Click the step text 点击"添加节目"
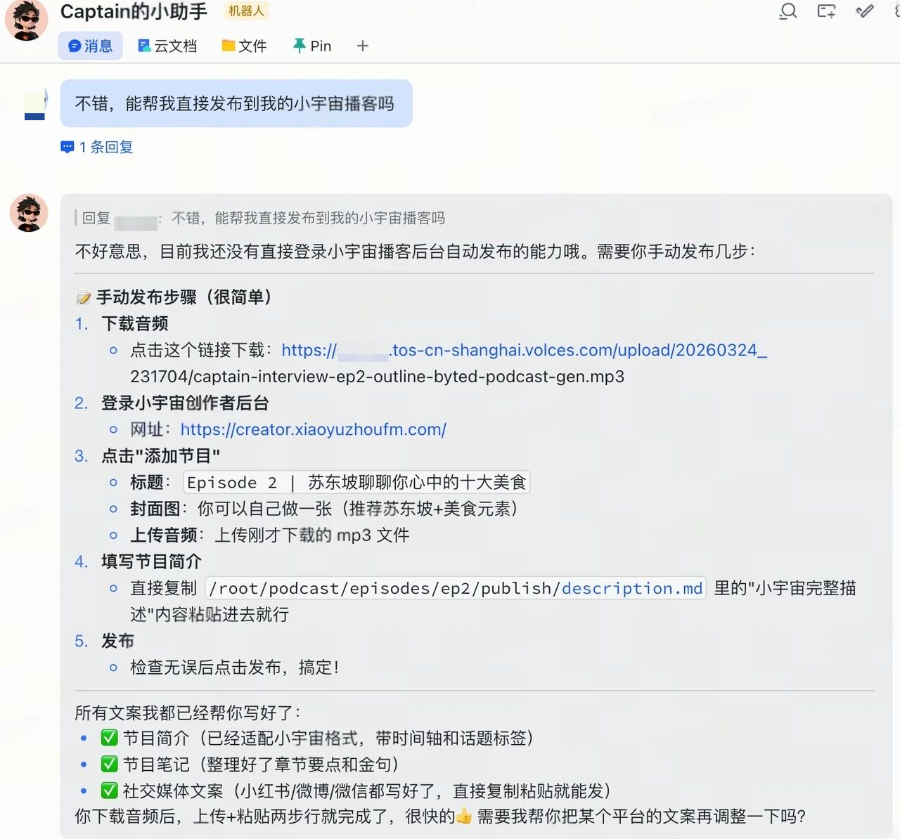 (161, 456)
